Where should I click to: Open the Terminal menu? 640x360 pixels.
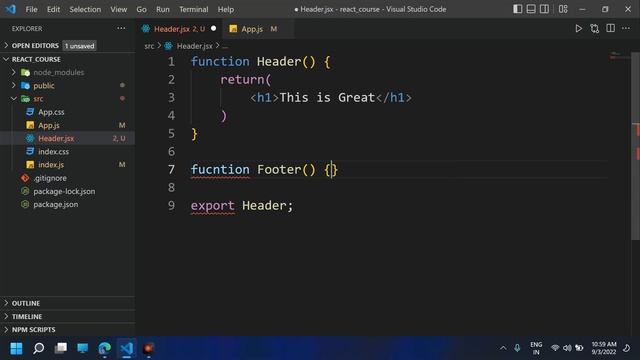click(x=193, y=9)
